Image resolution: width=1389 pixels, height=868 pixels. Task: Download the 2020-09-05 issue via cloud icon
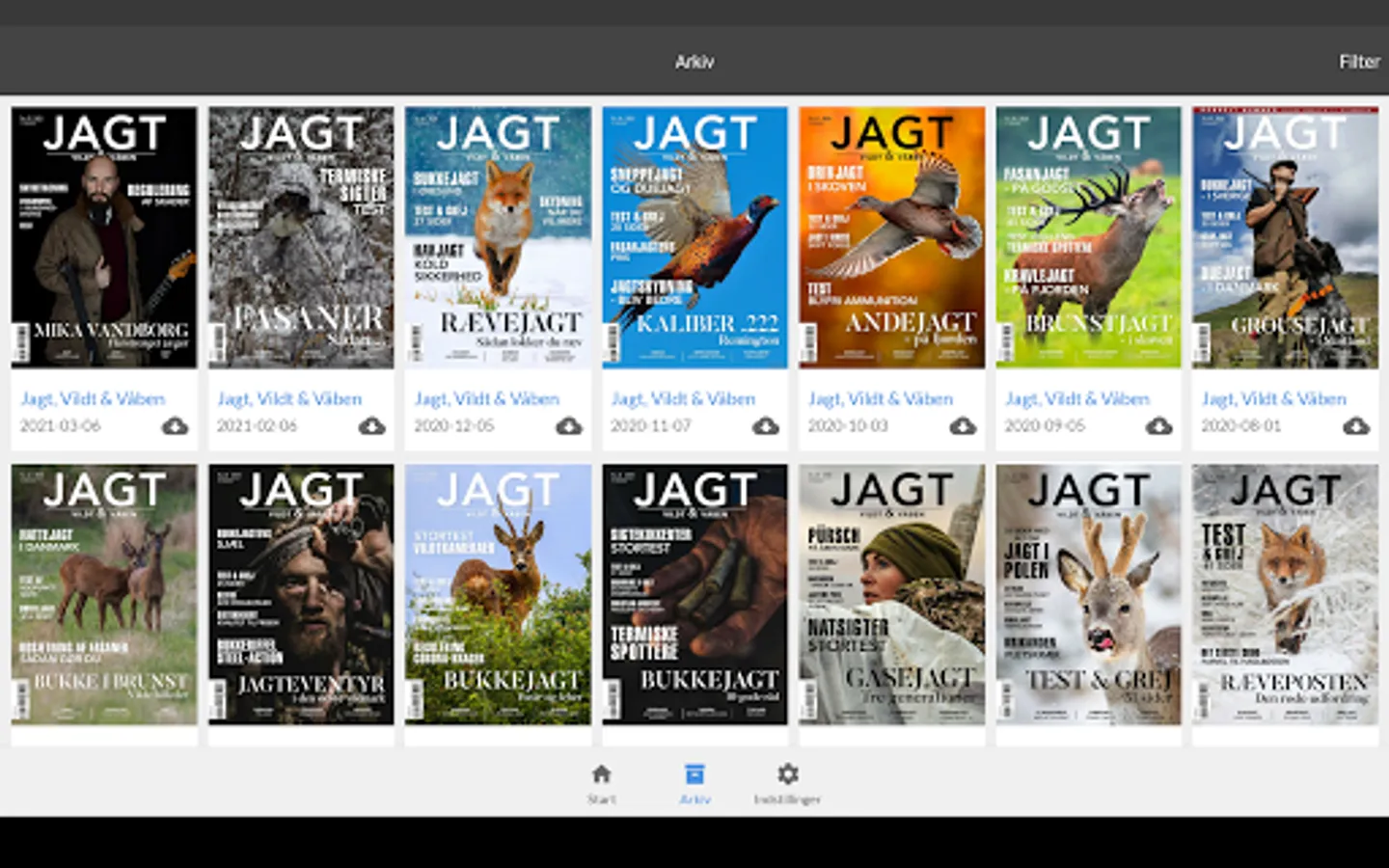[1158, 425]
